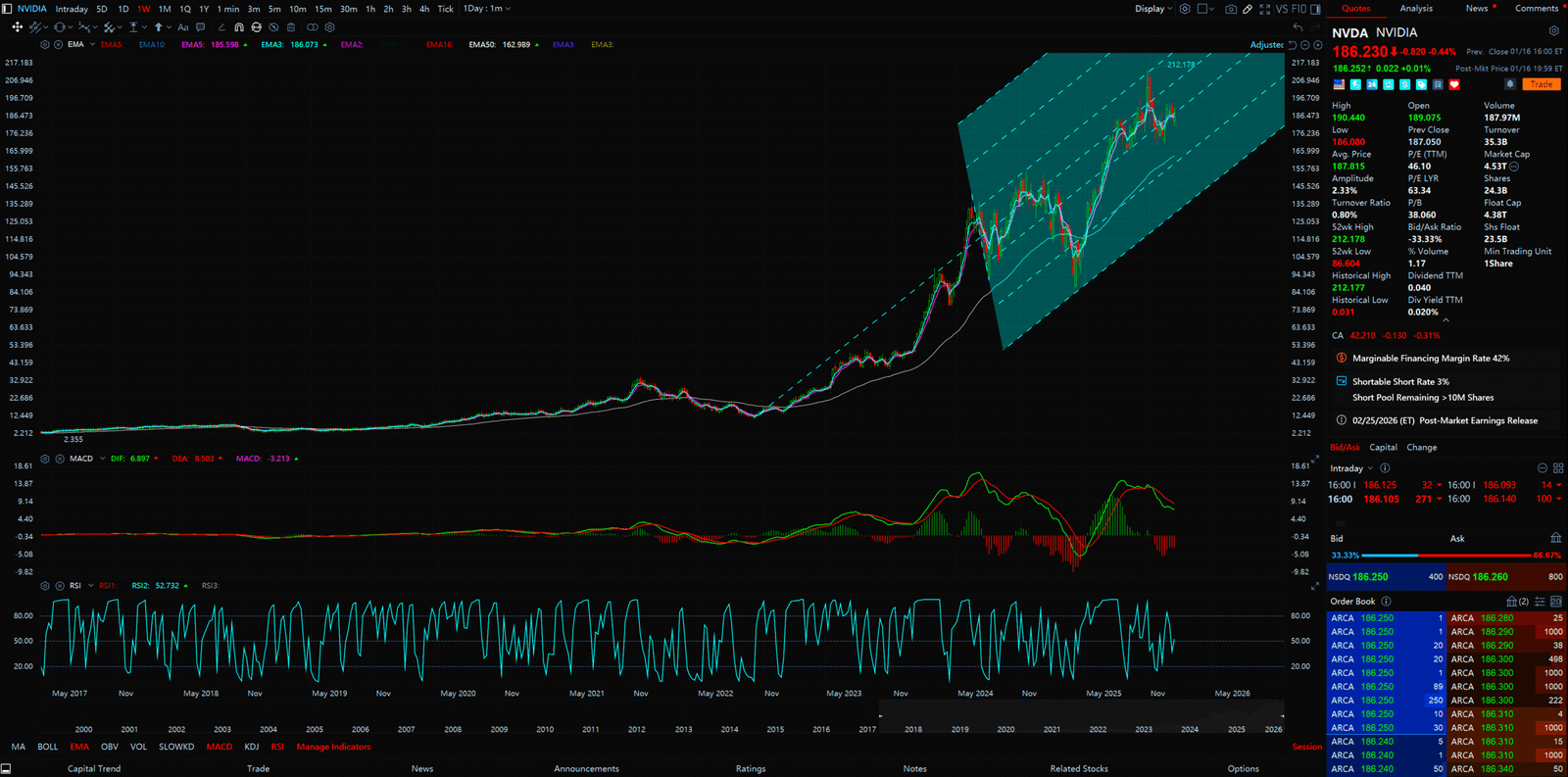Take a chart screenshot with camera icon
This screenshot has width=1568, height=777.
(1231, 9)
